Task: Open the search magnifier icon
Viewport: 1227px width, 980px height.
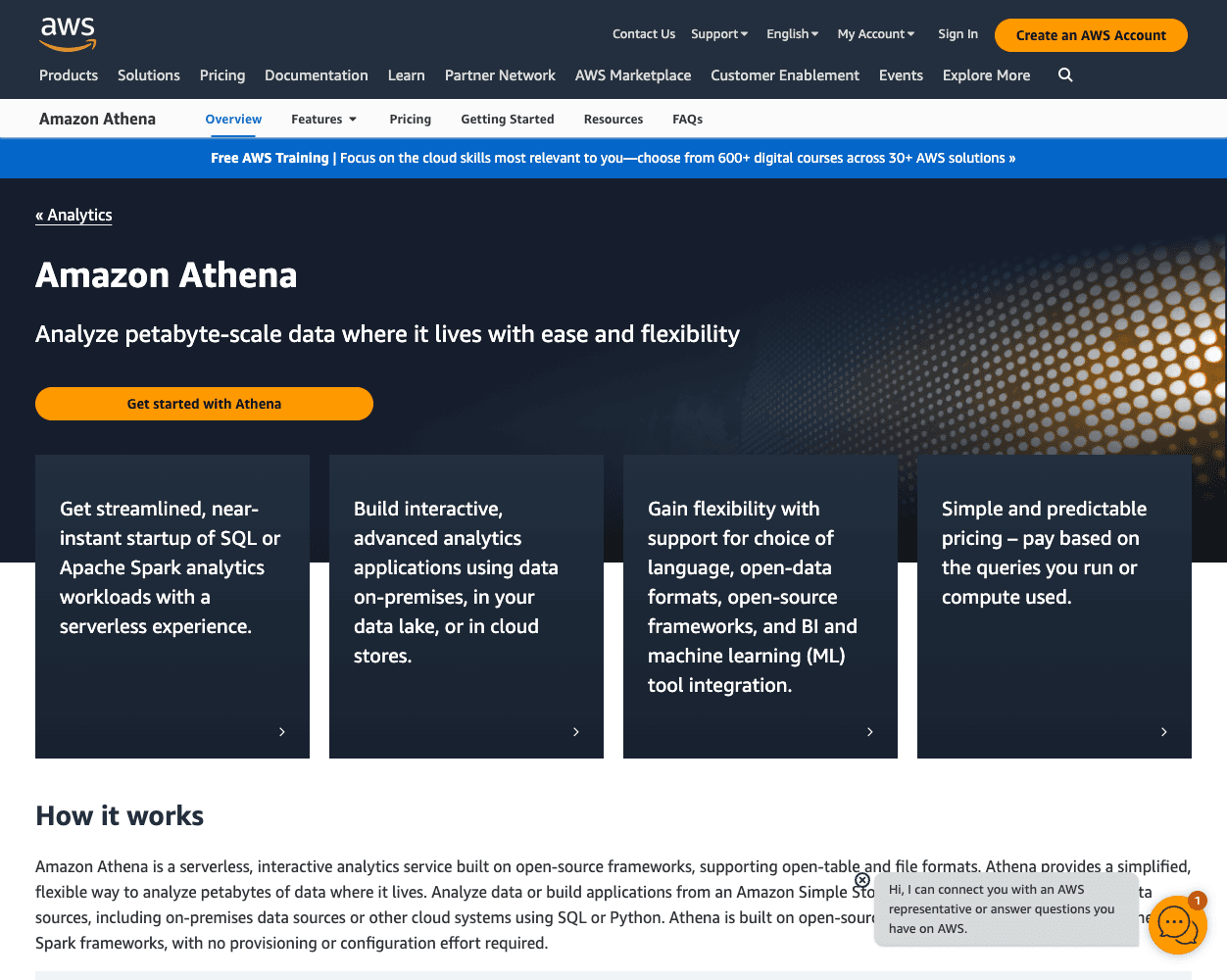Action: (1065, 75)
